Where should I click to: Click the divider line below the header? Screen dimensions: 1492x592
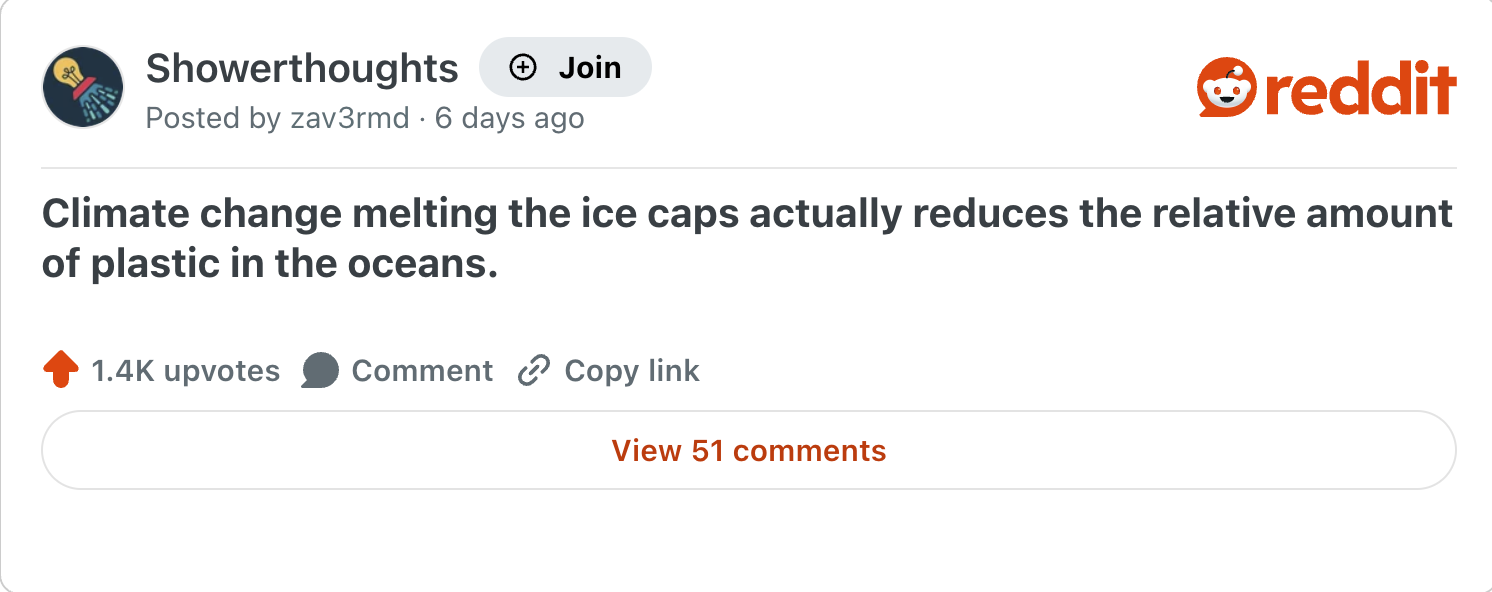tap(748, 168)
